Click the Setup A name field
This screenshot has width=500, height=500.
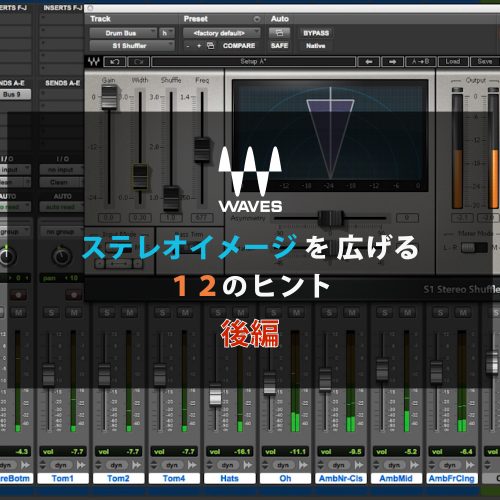tap(254, 62)
